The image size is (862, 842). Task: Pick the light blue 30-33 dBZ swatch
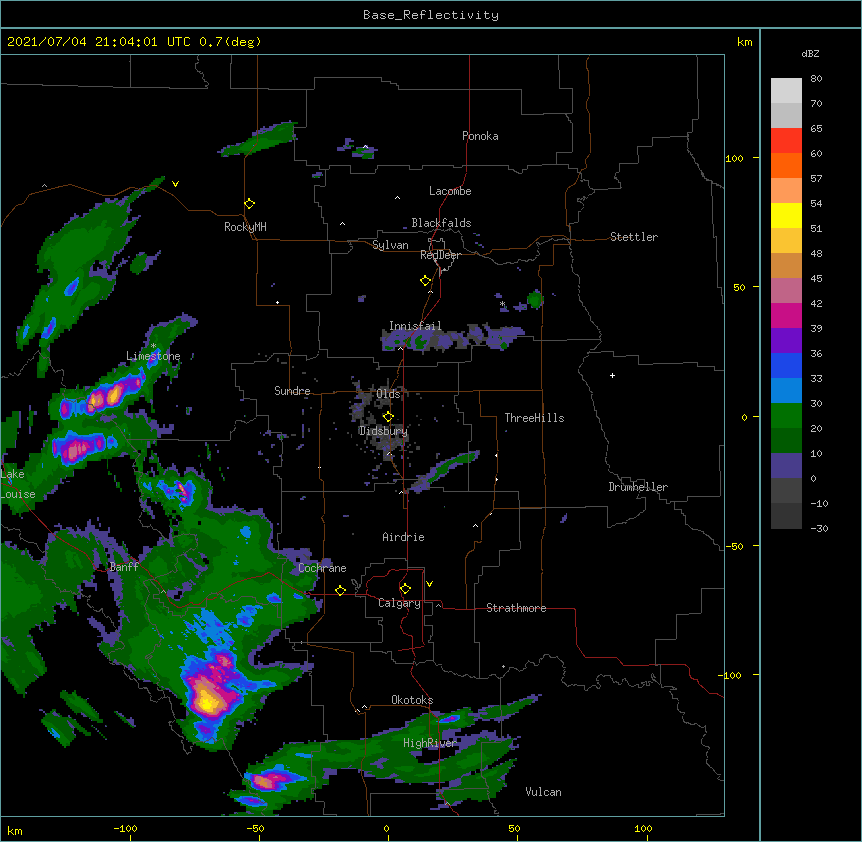point(786,391)
